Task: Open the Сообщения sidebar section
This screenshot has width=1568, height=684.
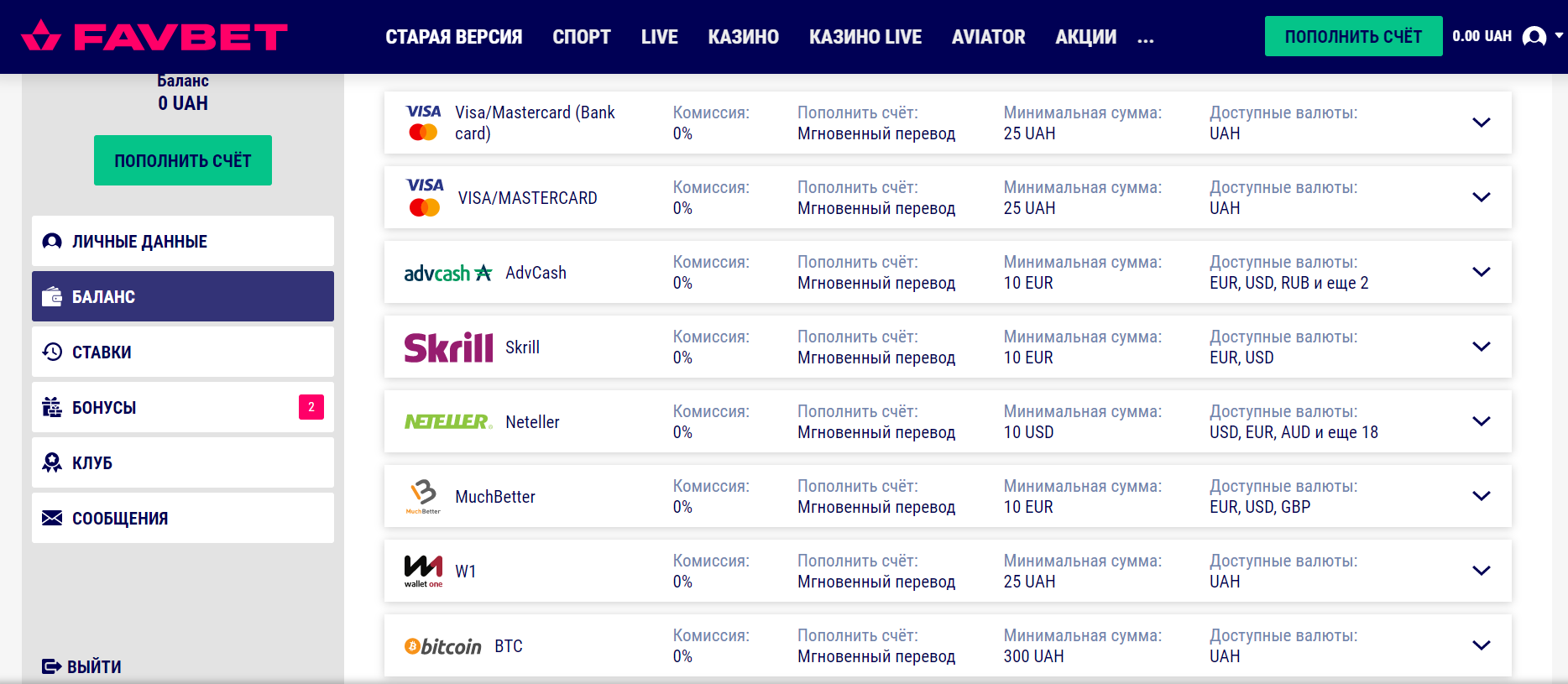Action: [183, 518]
